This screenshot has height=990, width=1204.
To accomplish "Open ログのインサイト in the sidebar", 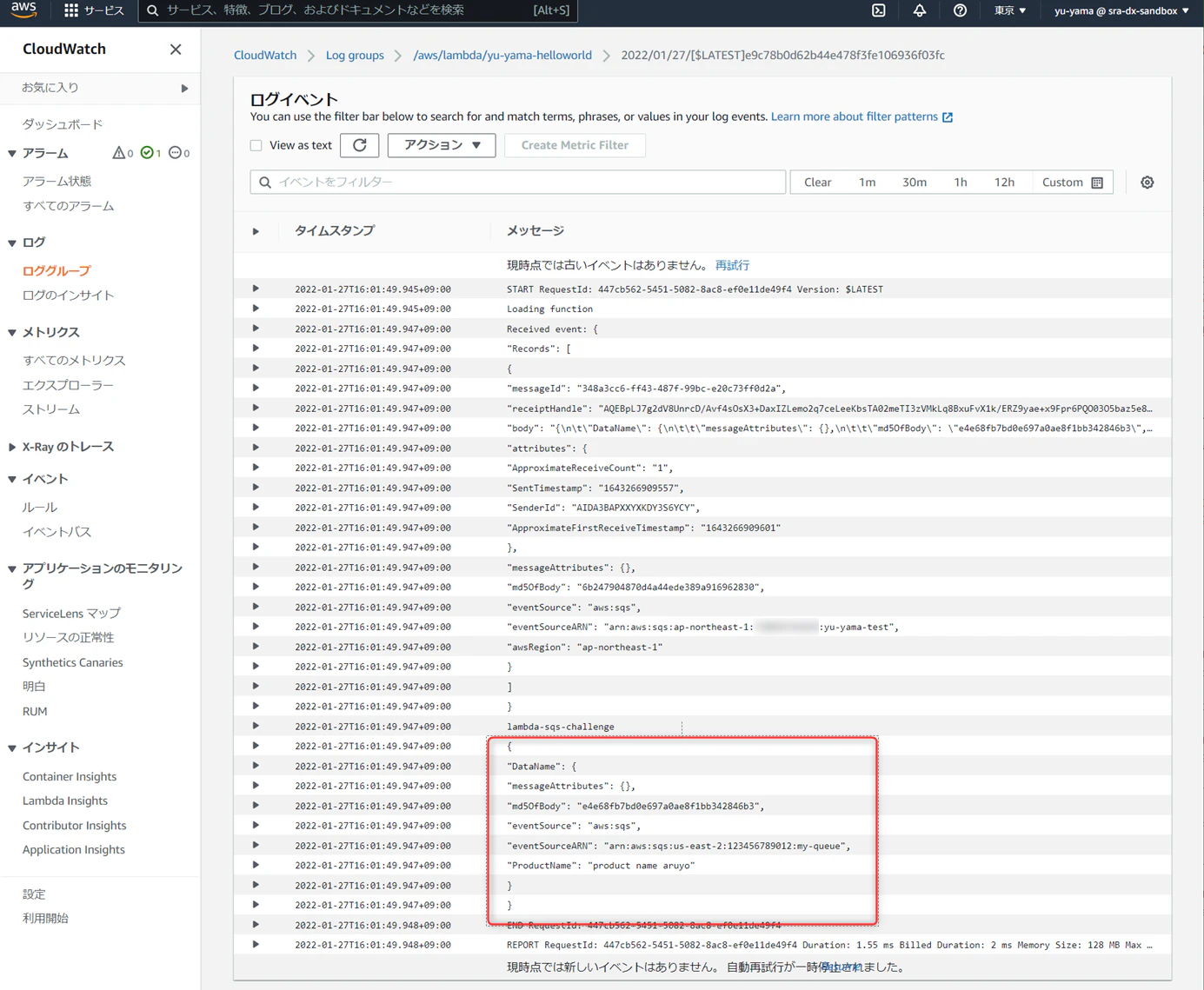I will pos(68,296).
